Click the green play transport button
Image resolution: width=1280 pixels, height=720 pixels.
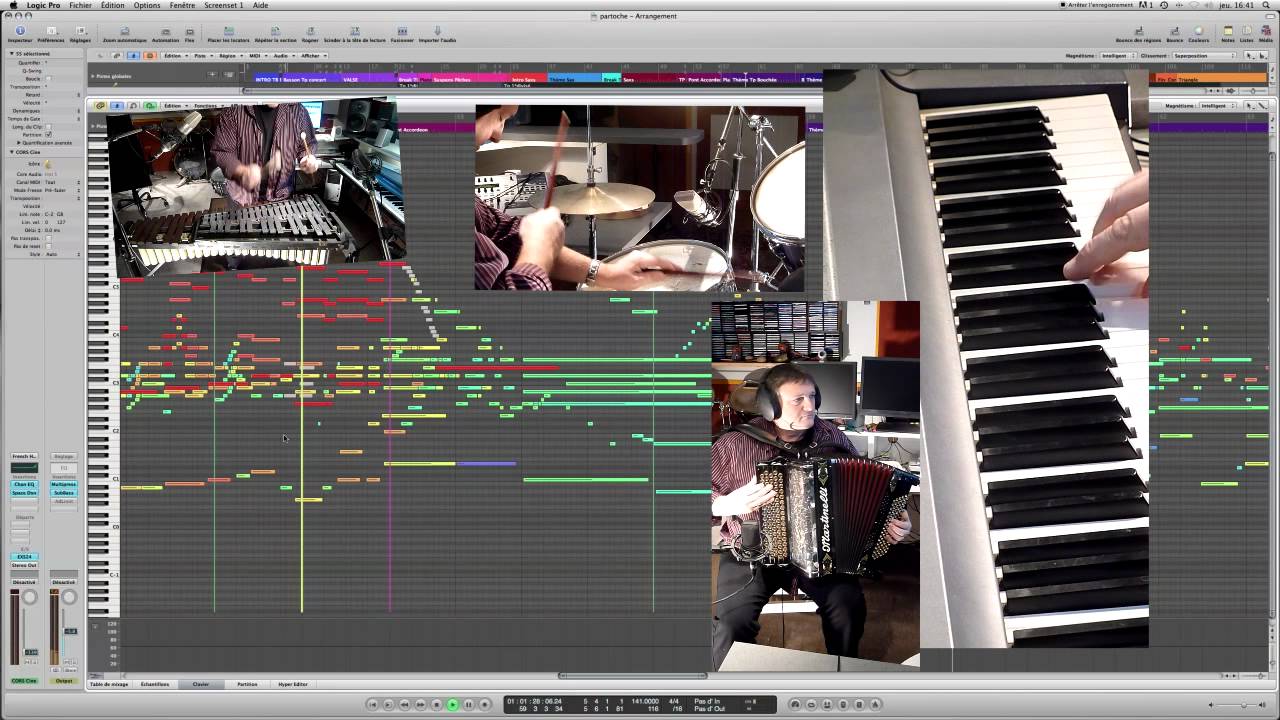[x=453, y=704]
